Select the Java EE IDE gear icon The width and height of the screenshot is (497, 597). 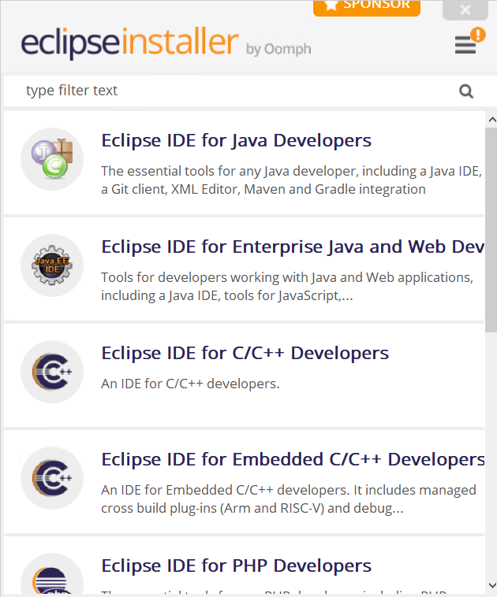point(52,265)
